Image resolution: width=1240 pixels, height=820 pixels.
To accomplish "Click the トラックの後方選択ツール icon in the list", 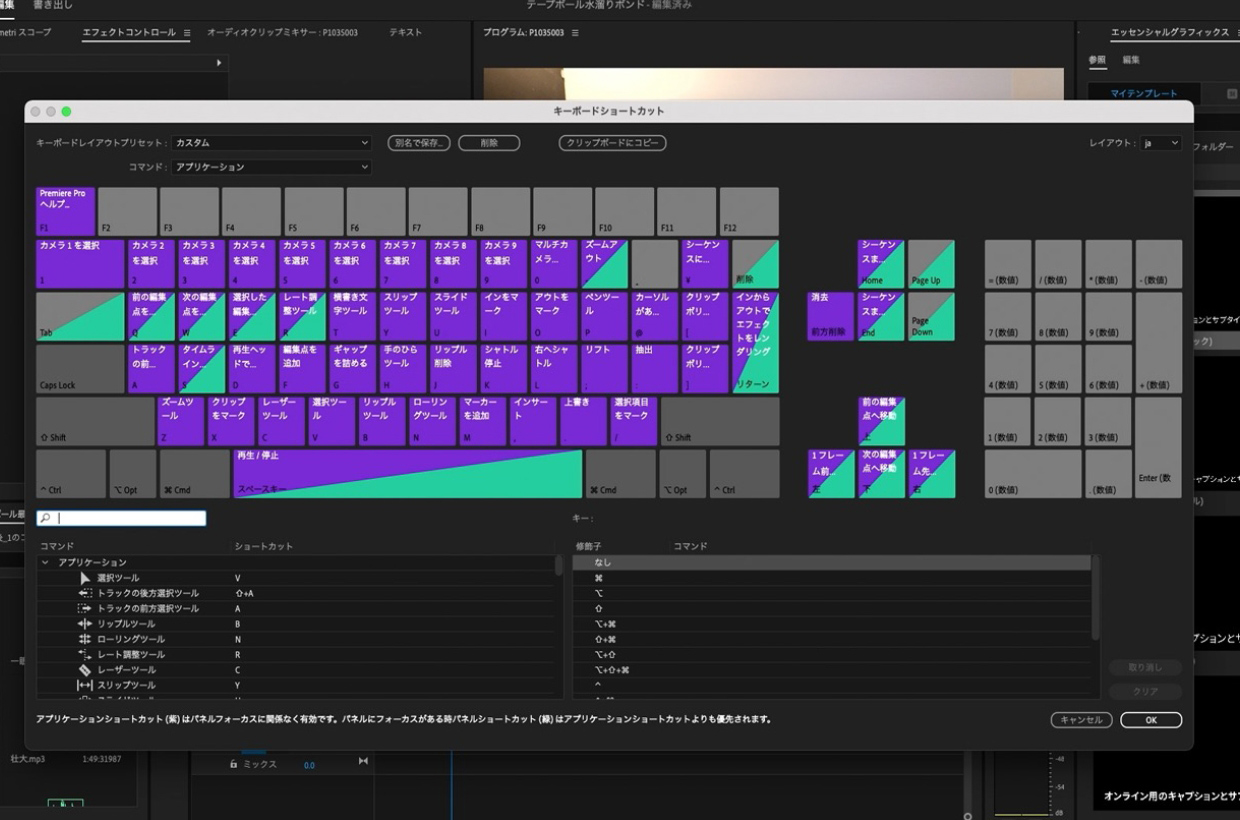I will 85,593.
